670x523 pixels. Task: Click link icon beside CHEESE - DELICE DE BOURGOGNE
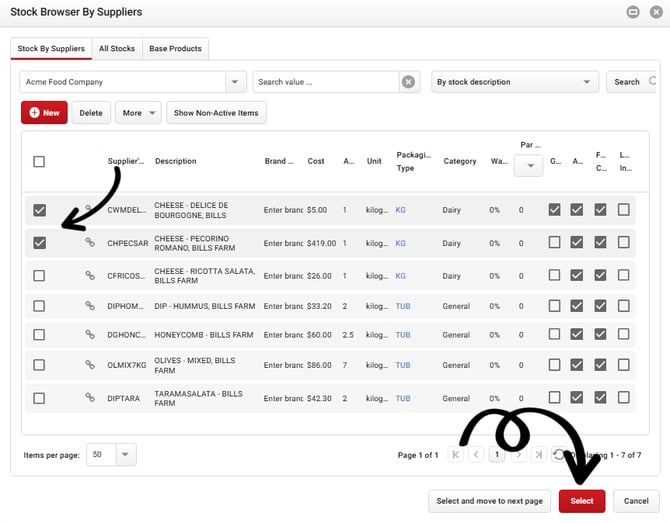click(x=90, y=210)
